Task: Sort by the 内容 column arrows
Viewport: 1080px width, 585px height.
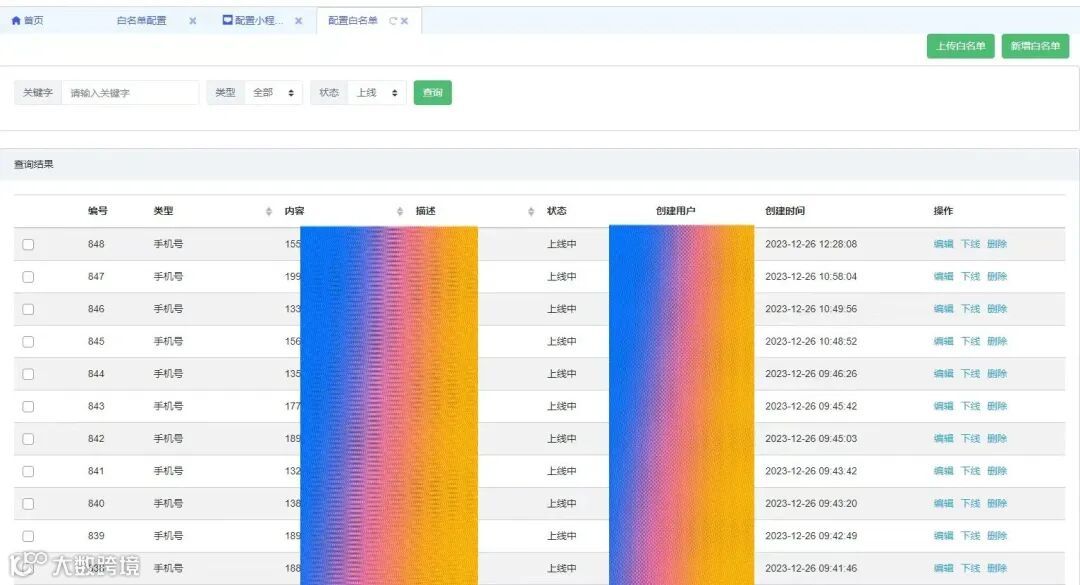Action: tap(399, 211)
